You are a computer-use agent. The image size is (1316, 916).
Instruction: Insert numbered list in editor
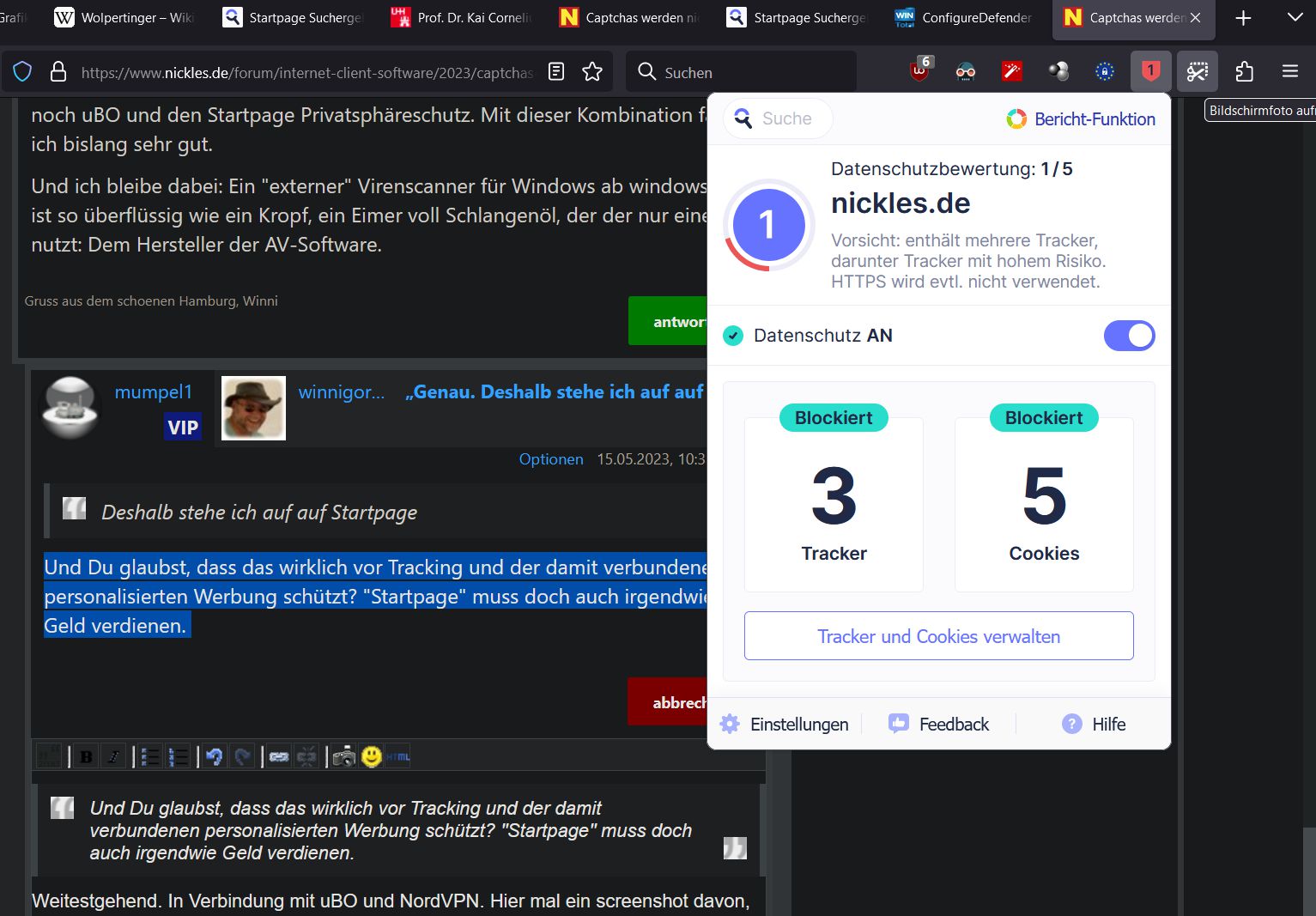pyautogui.click(x=178, y=756)
